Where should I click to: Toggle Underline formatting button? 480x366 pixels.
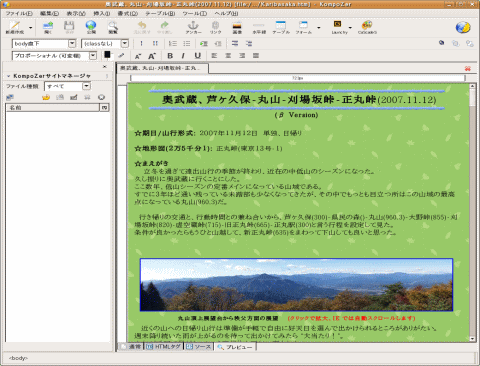198,56
